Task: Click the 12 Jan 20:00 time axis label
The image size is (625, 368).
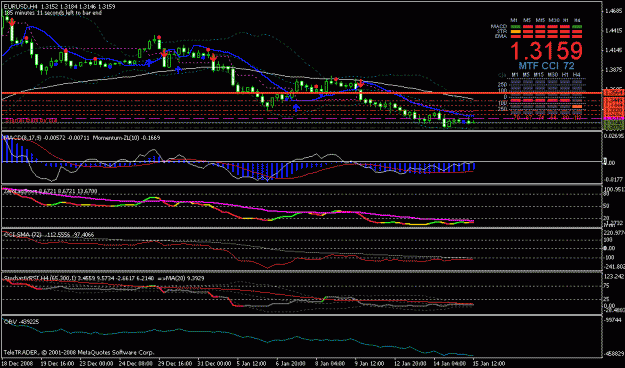Action: 411,364
